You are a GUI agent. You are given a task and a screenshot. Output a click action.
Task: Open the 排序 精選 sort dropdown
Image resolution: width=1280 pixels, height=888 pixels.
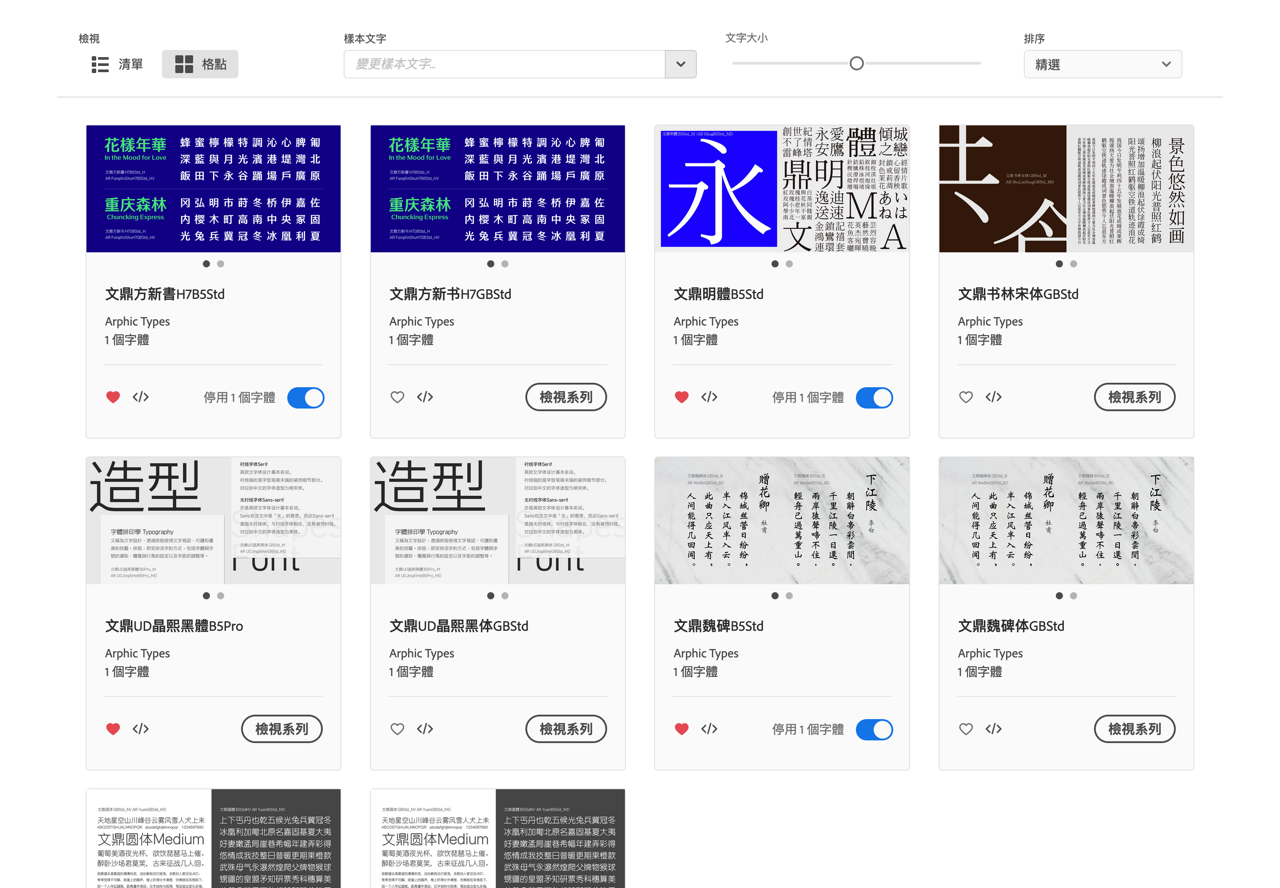point(1103,64)
